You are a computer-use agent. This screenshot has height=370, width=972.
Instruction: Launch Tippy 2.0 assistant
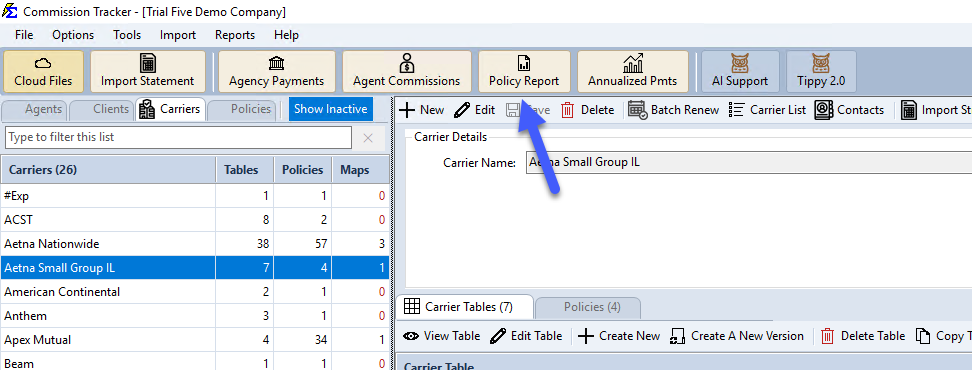[x=821, y=71]
